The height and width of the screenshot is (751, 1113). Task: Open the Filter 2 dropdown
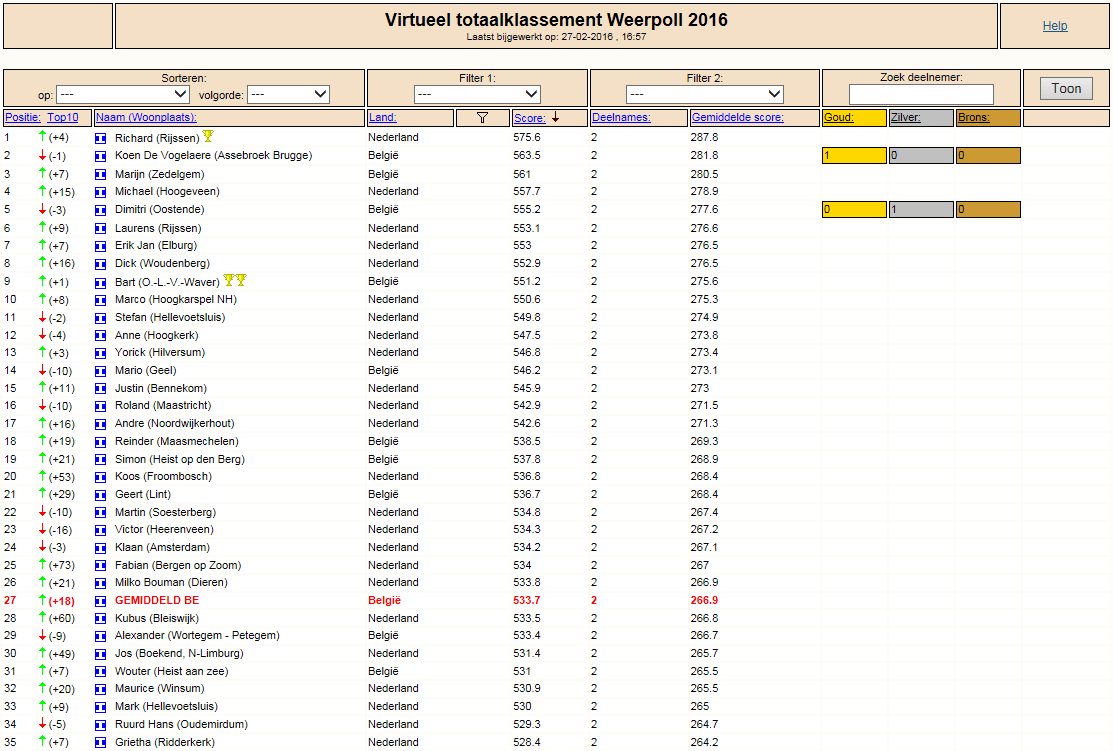click(704, 94)
